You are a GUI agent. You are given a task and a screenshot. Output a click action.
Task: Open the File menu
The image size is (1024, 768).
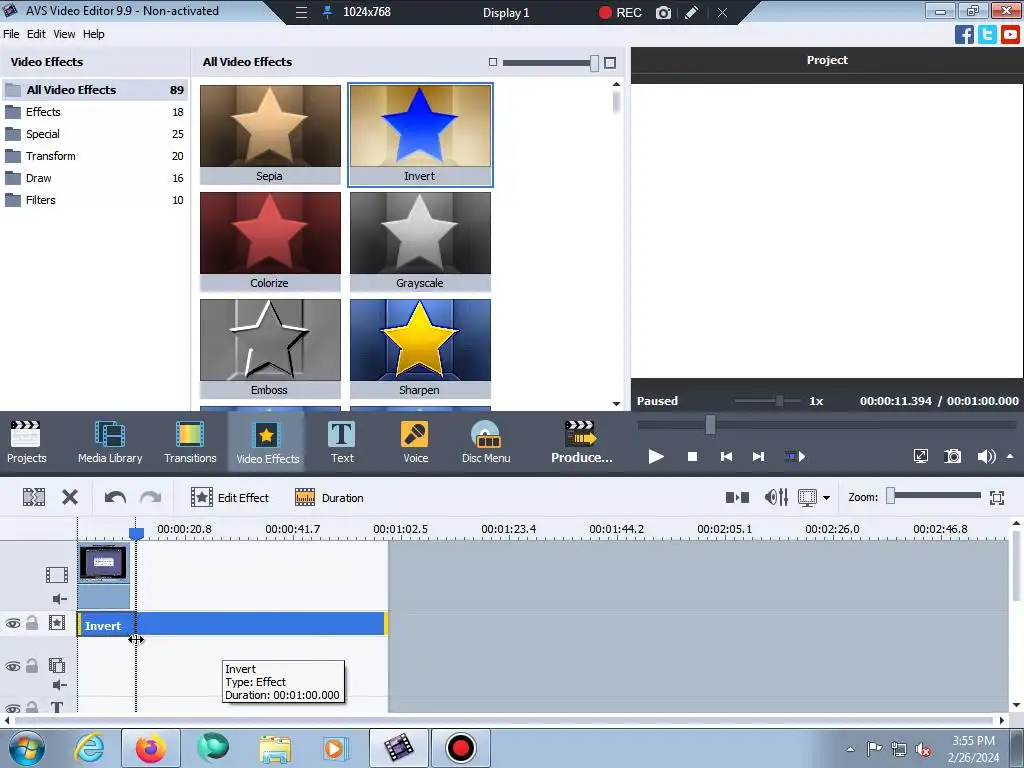tap(11, 34)
